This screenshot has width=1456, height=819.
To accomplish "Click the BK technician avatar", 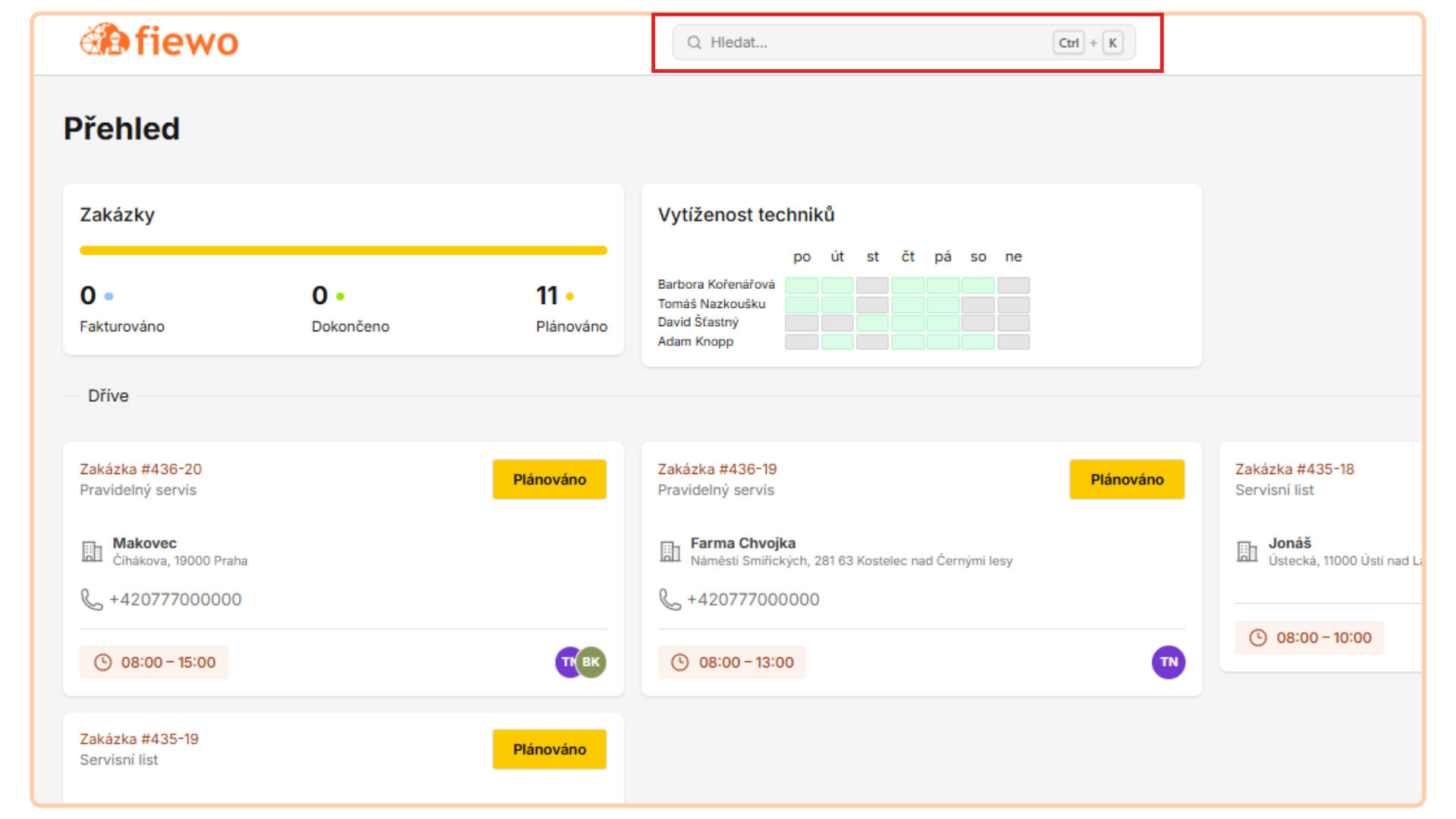I will click(x=591, y=662).
